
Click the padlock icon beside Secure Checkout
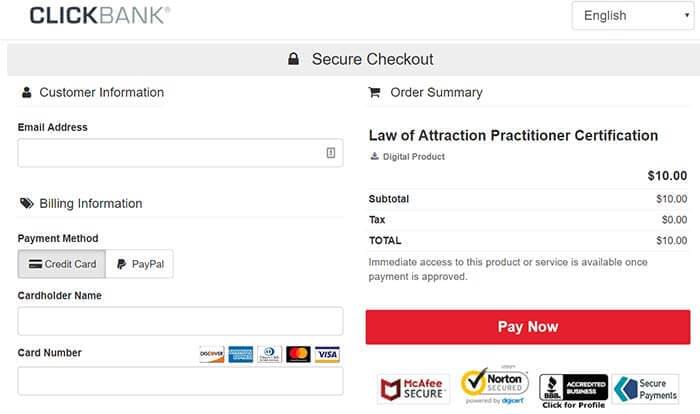click(294, 59)
